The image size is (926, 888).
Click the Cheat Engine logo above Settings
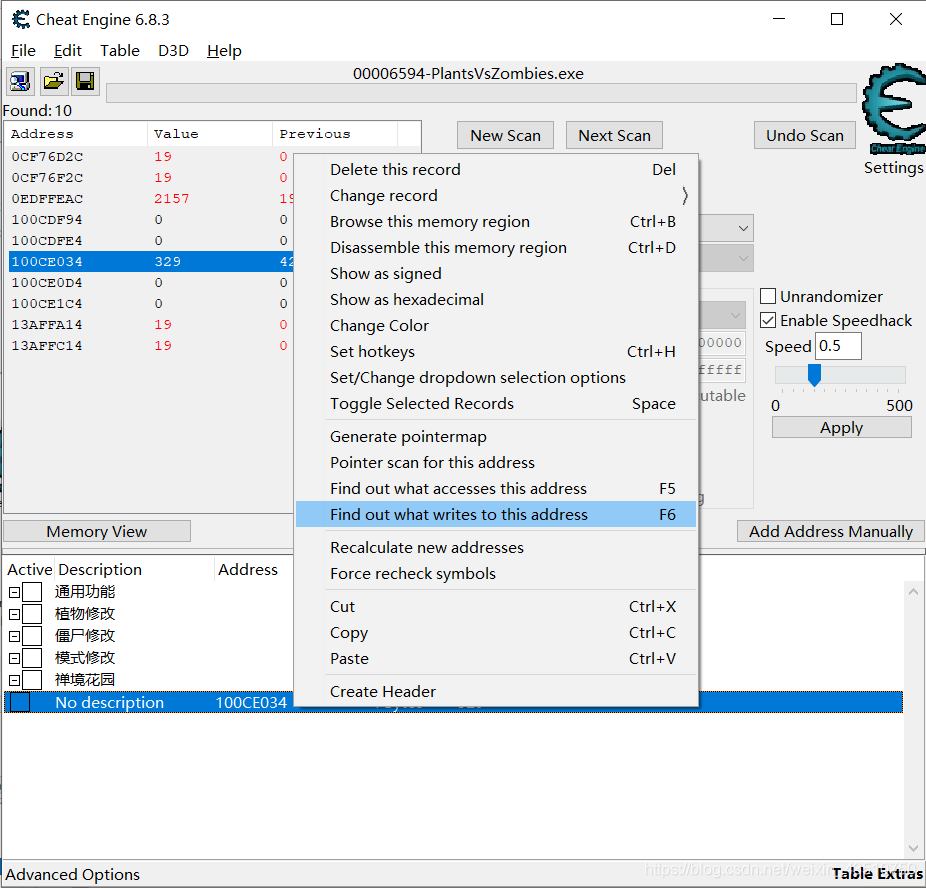tap(895, 108)
